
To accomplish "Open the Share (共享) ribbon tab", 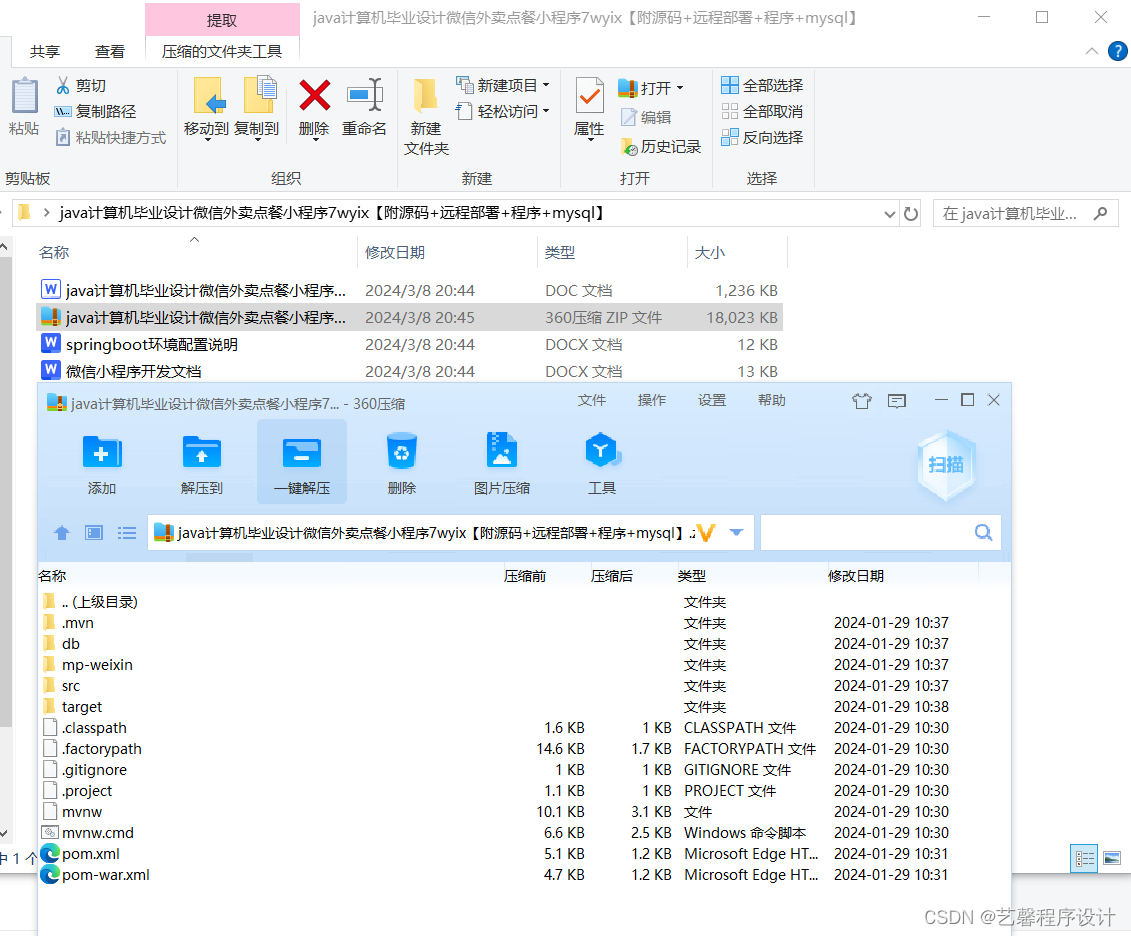I will tap(45, 52).
